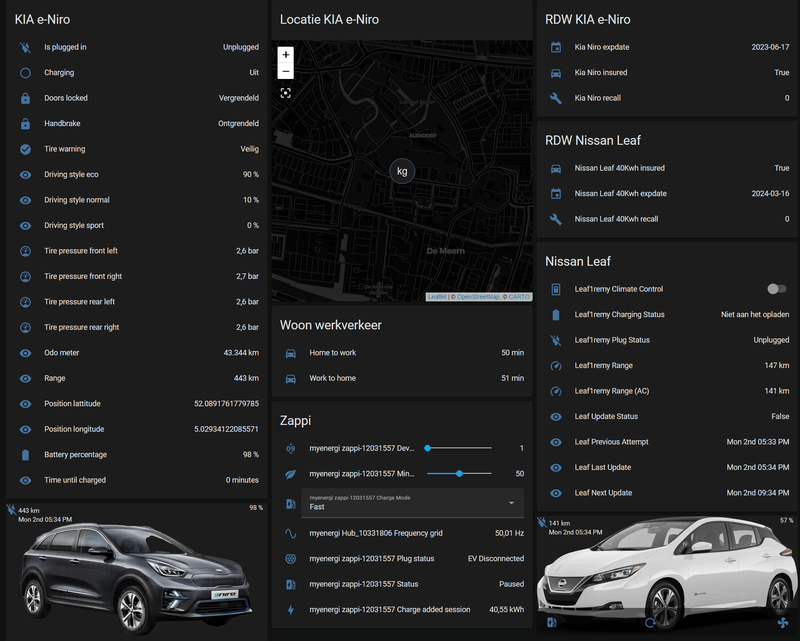800x641 pixels.
Task: Click the fan icon on Leaf picture
Action: (781, 622)
